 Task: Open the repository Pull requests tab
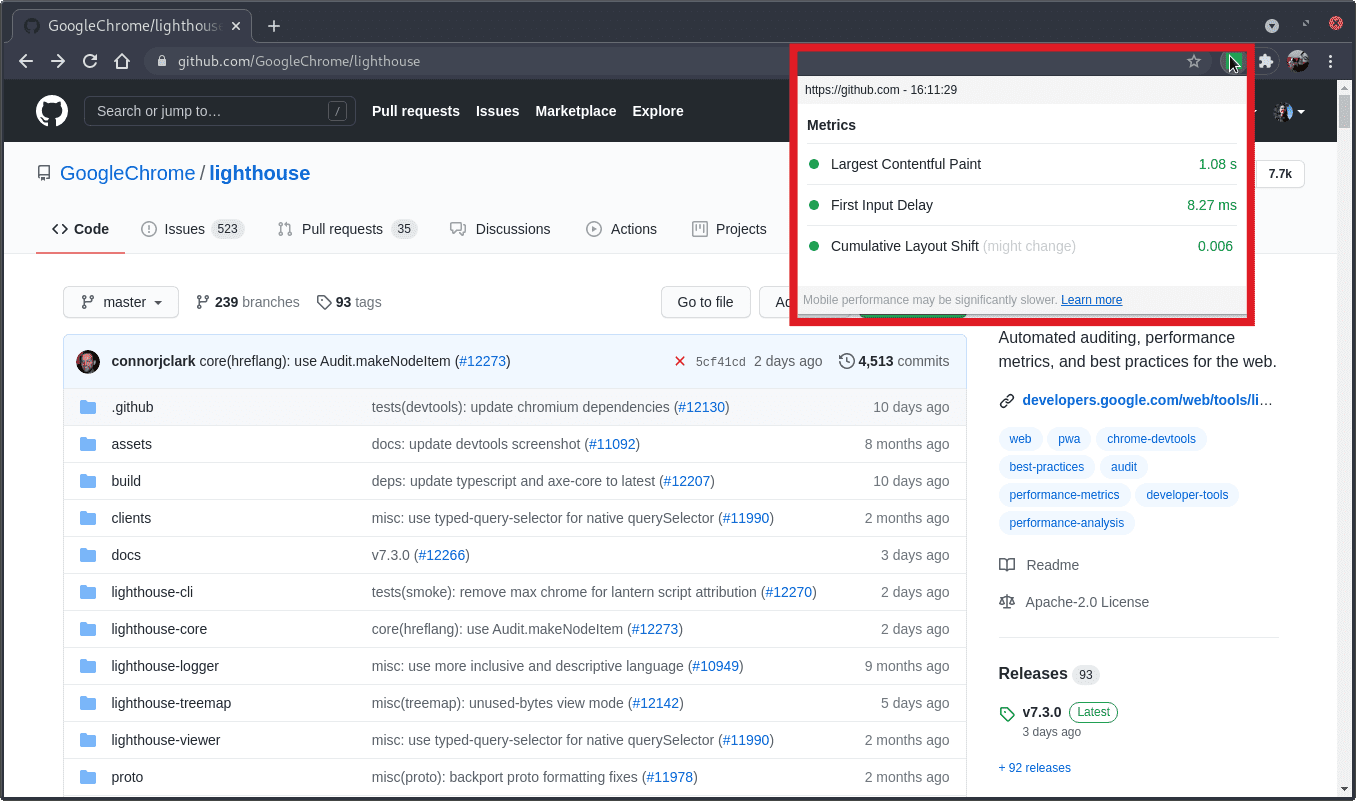point(347,229)
